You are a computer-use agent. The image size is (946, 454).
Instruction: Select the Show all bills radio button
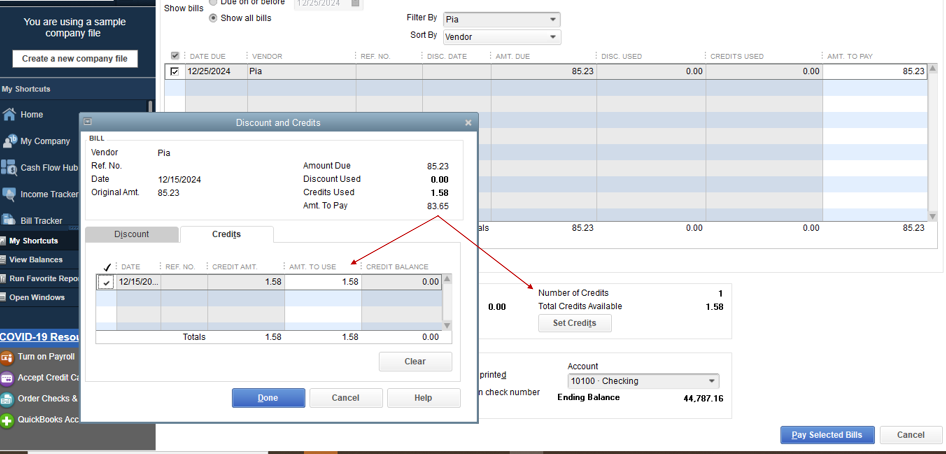[x=212, y=18]
